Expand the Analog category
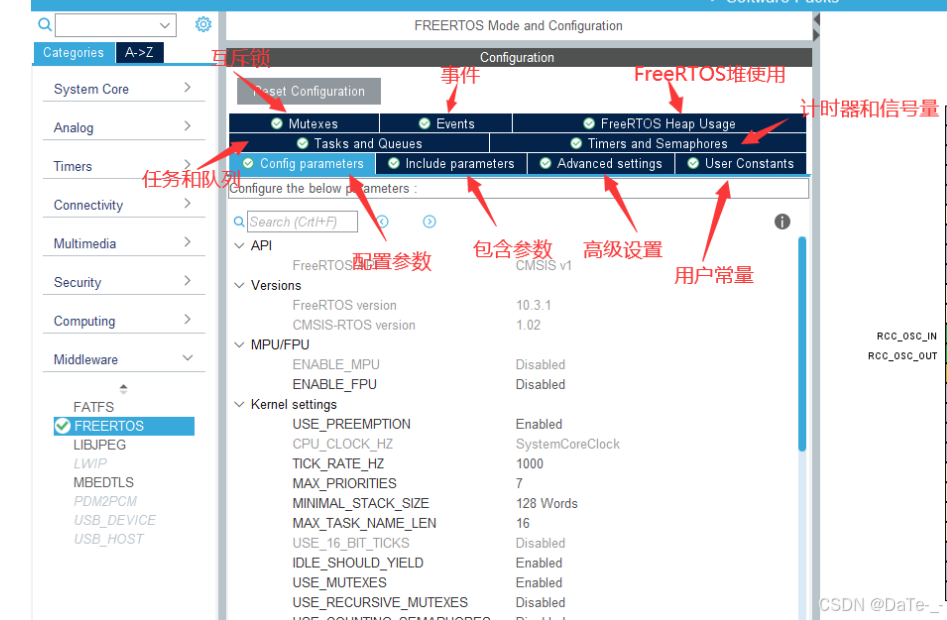 click(124, 127)
